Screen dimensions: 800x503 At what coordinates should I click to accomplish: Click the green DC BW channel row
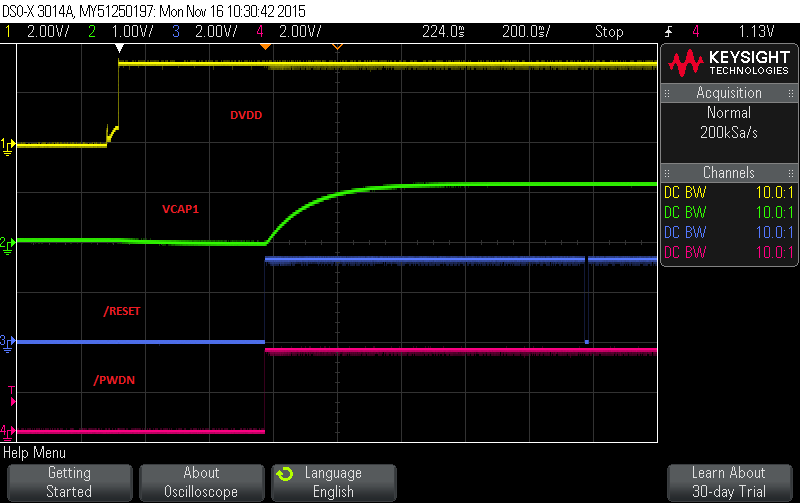point(729,212)
